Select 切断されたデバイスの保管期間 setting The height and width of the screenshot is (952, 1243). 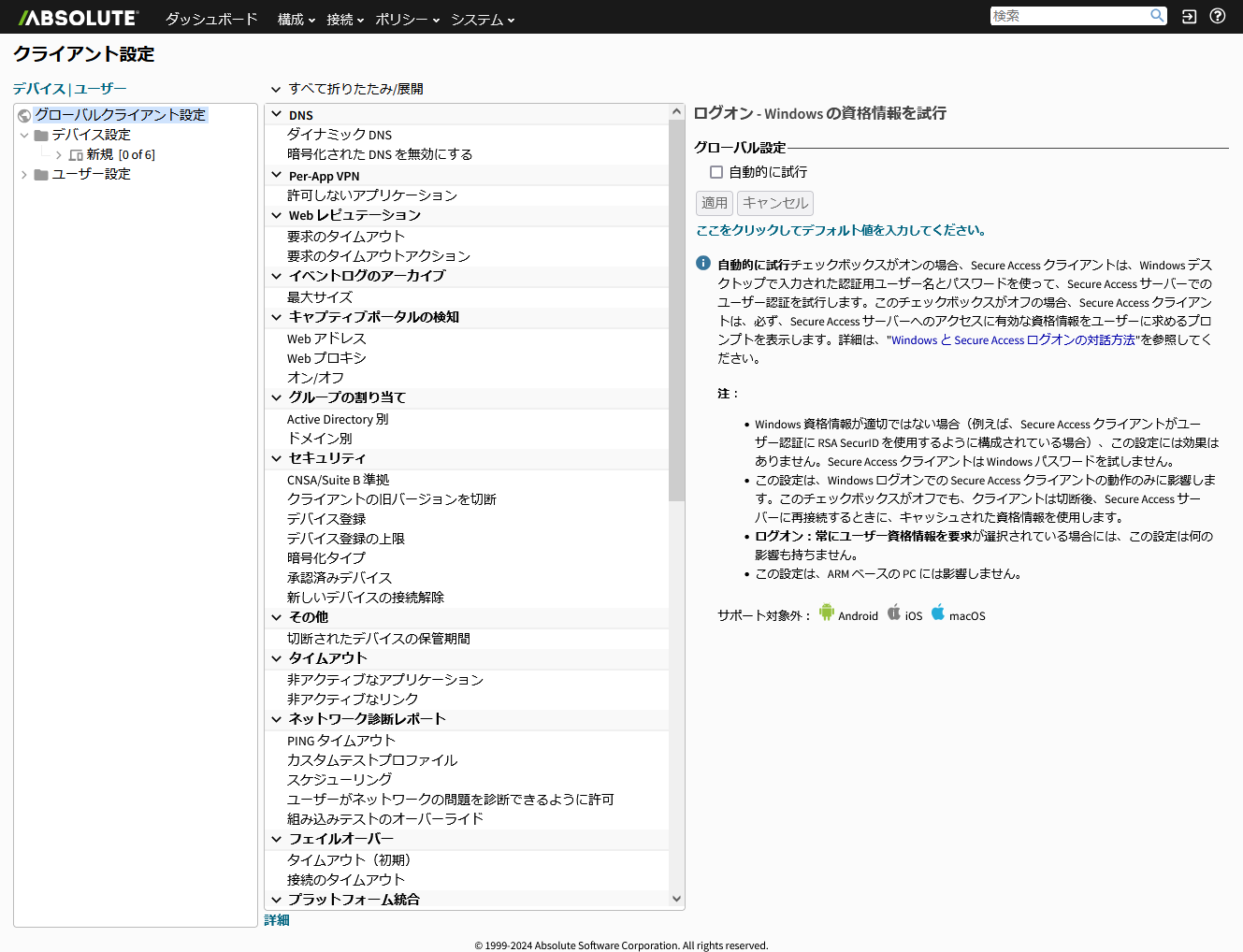[x=379, y=639]
